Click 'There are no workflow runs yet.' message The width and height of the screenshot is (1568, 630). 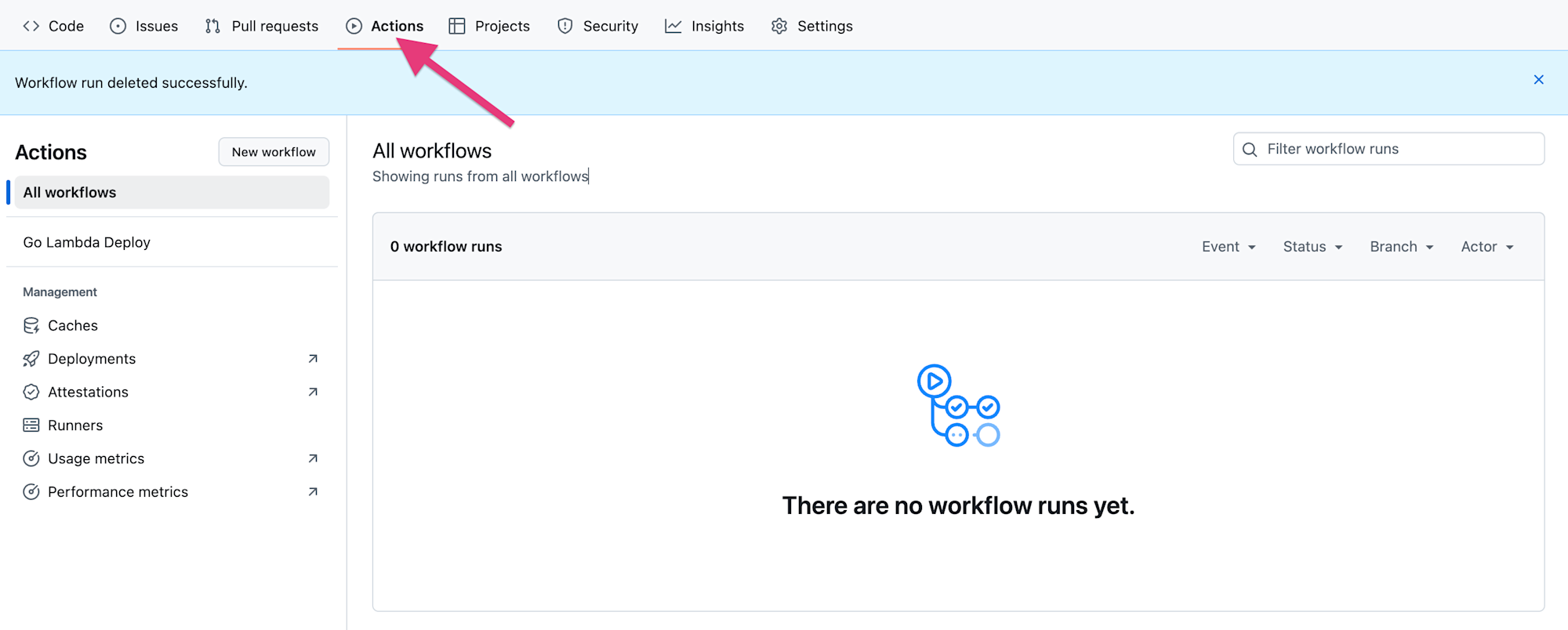tap(958, 505)
